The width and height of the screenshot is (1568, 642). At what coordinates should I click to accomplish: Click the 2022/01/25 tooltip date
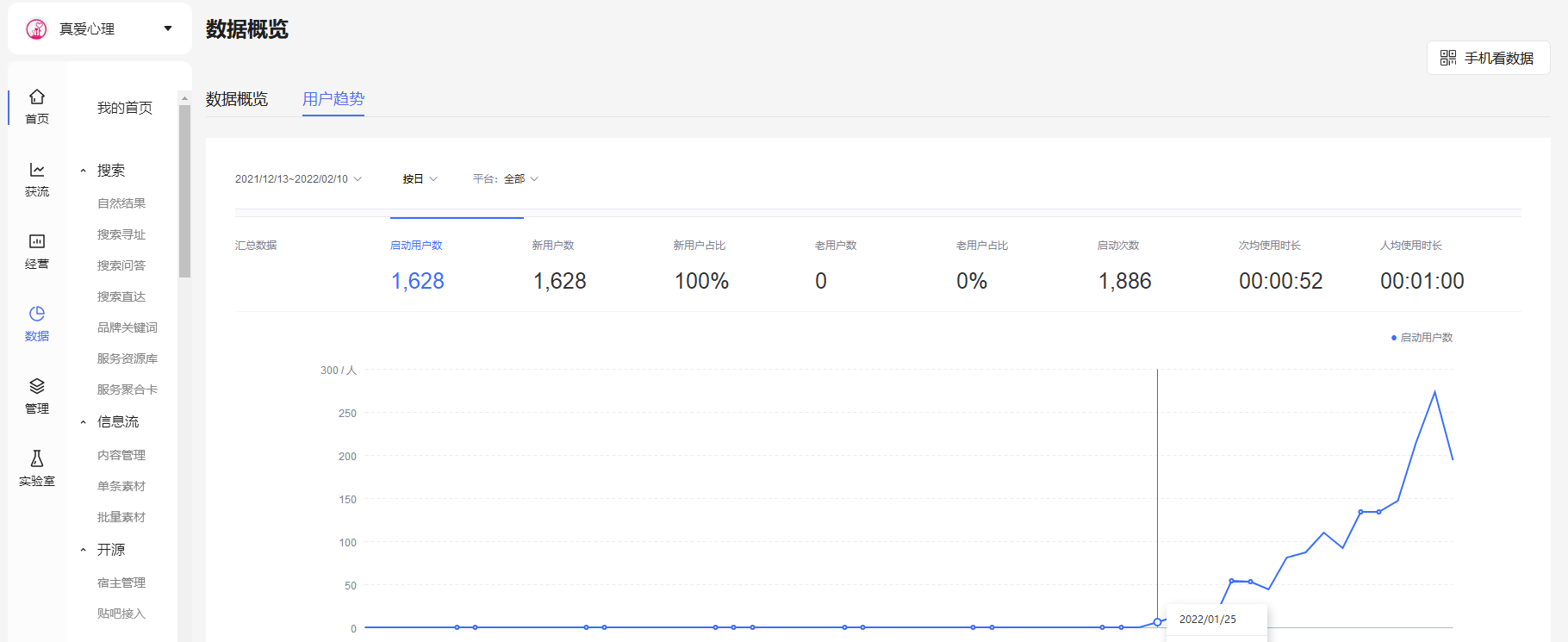1208,620
